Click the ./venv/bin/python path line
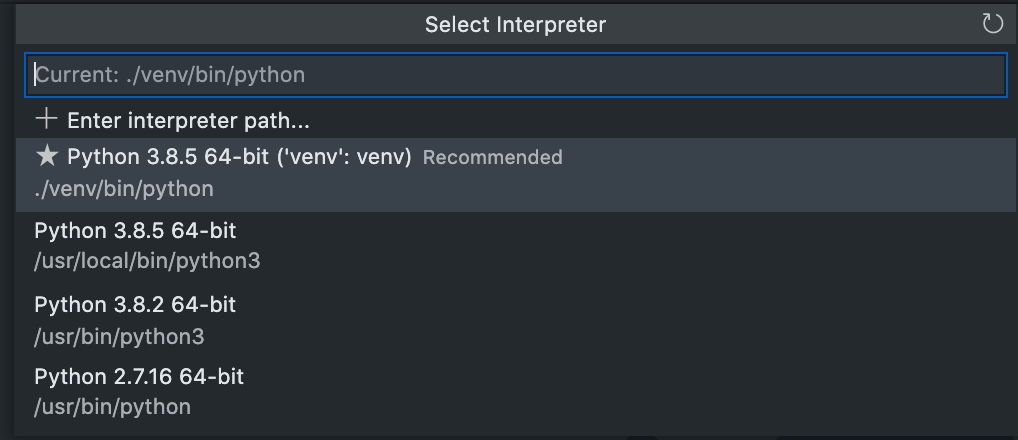1018x440 pixels. (124, 189)
